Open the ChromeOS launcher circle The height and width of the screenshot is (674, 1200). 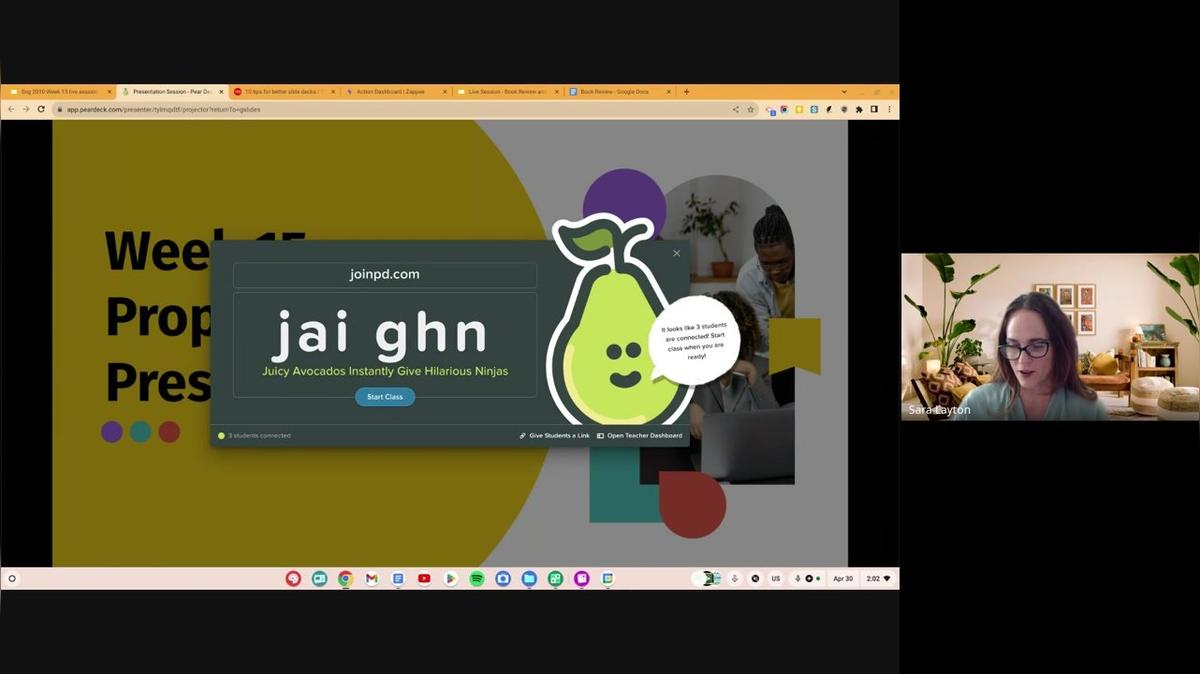(12, 578)
